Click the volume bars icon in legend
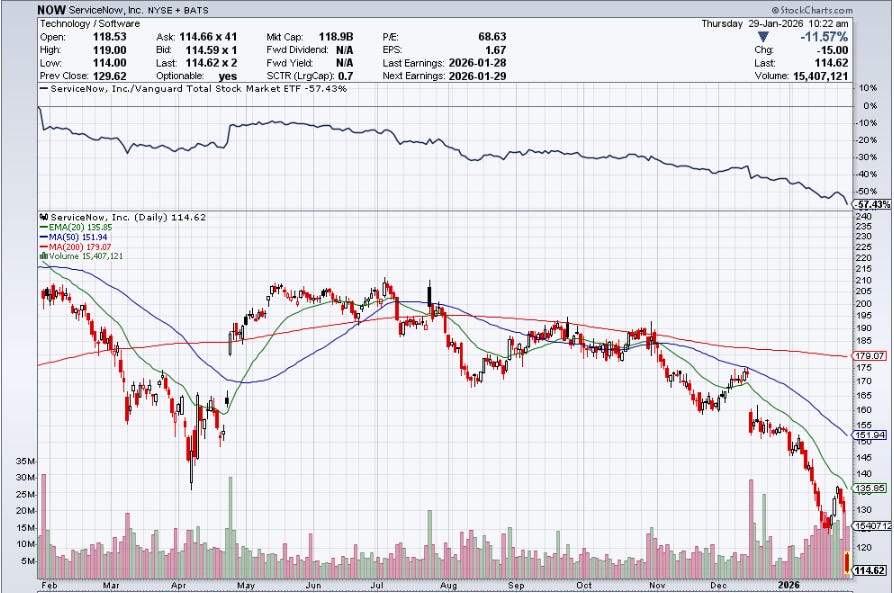This screenshot has height=593, width=894. (x=43, y=256)
